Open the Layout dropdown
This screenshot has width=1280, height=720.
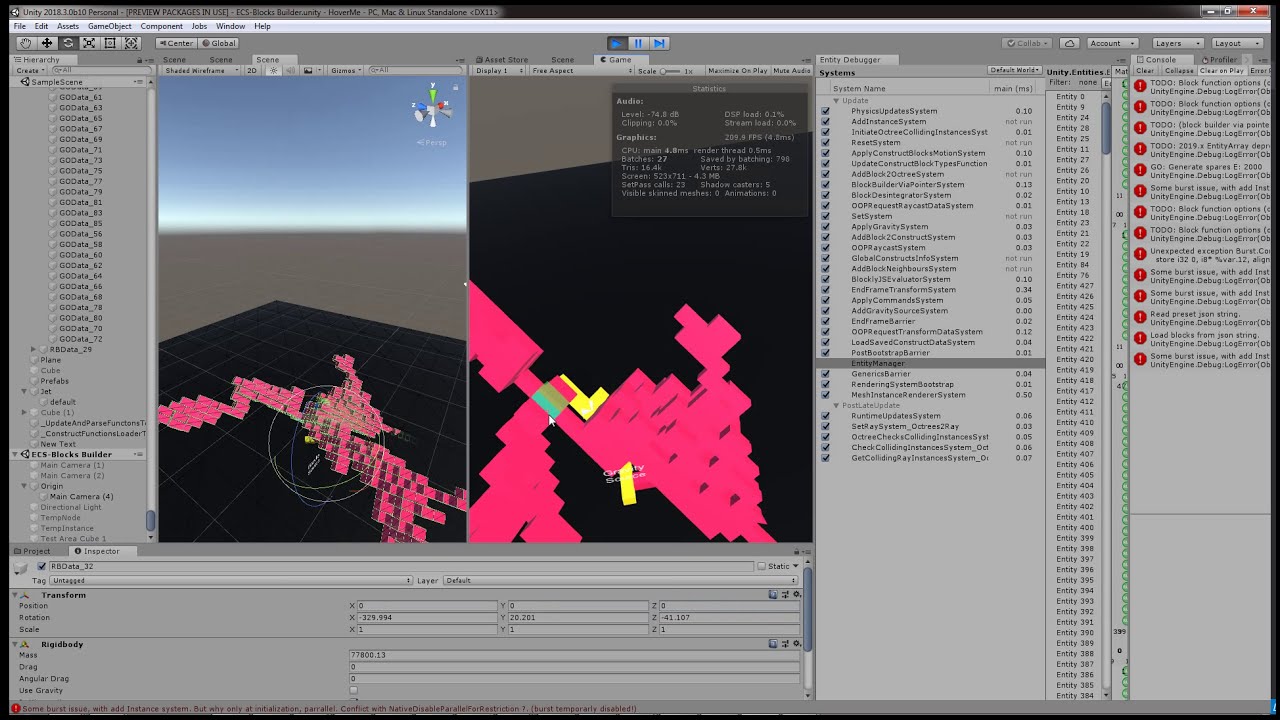tap(1238, 43)
